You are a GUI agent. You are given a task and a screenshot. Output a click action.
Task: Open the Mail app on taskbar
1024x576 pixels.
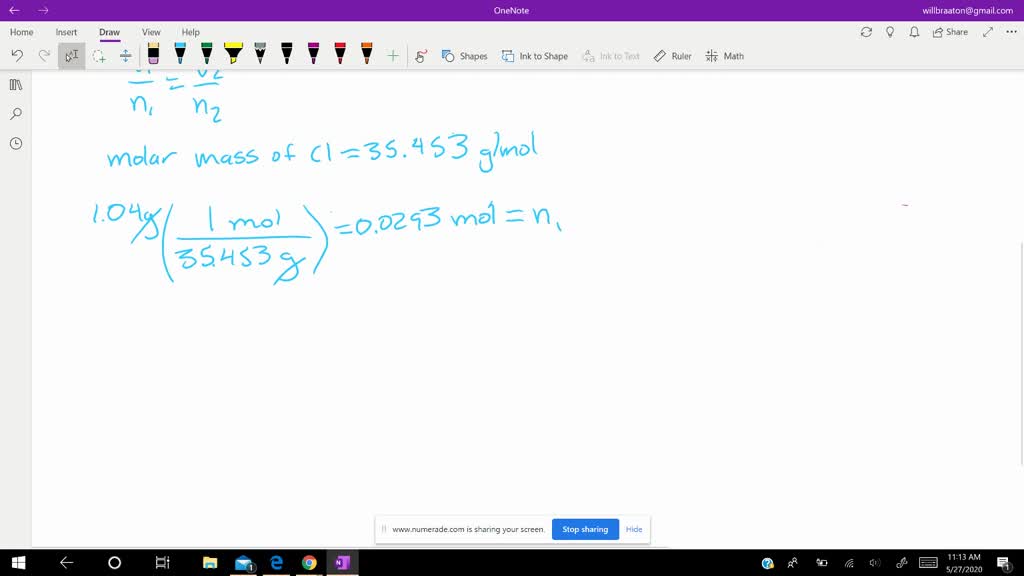point(244,562)
